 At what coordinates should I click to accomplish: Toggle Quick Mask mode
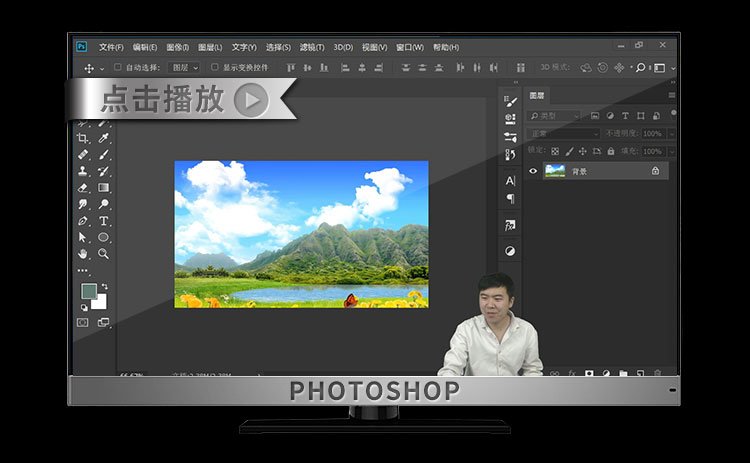[x=83, y=322]
